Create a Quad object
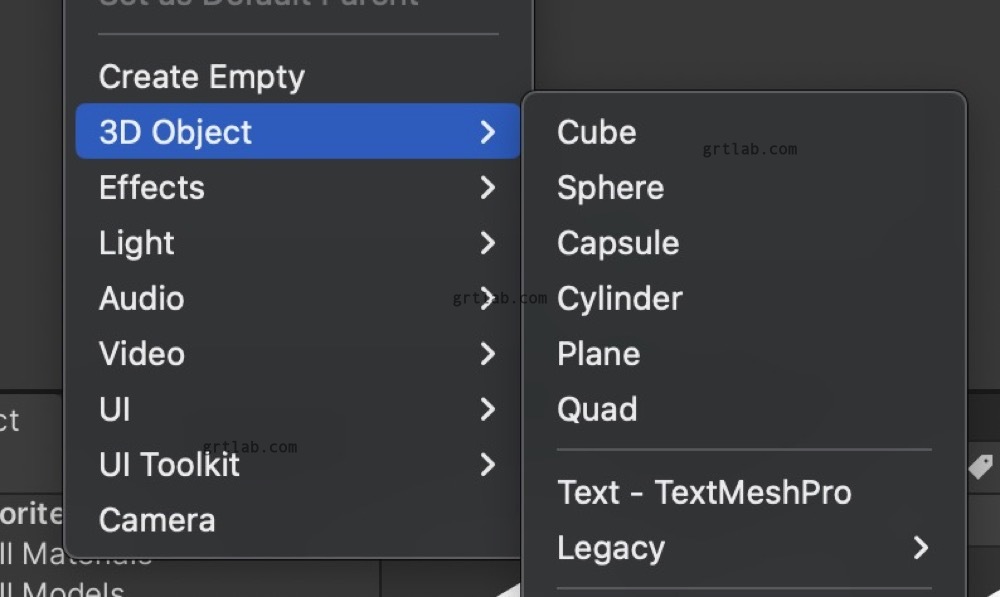Image resolution: width=1000 pixels, height=597 pixels. coord(597,408)
